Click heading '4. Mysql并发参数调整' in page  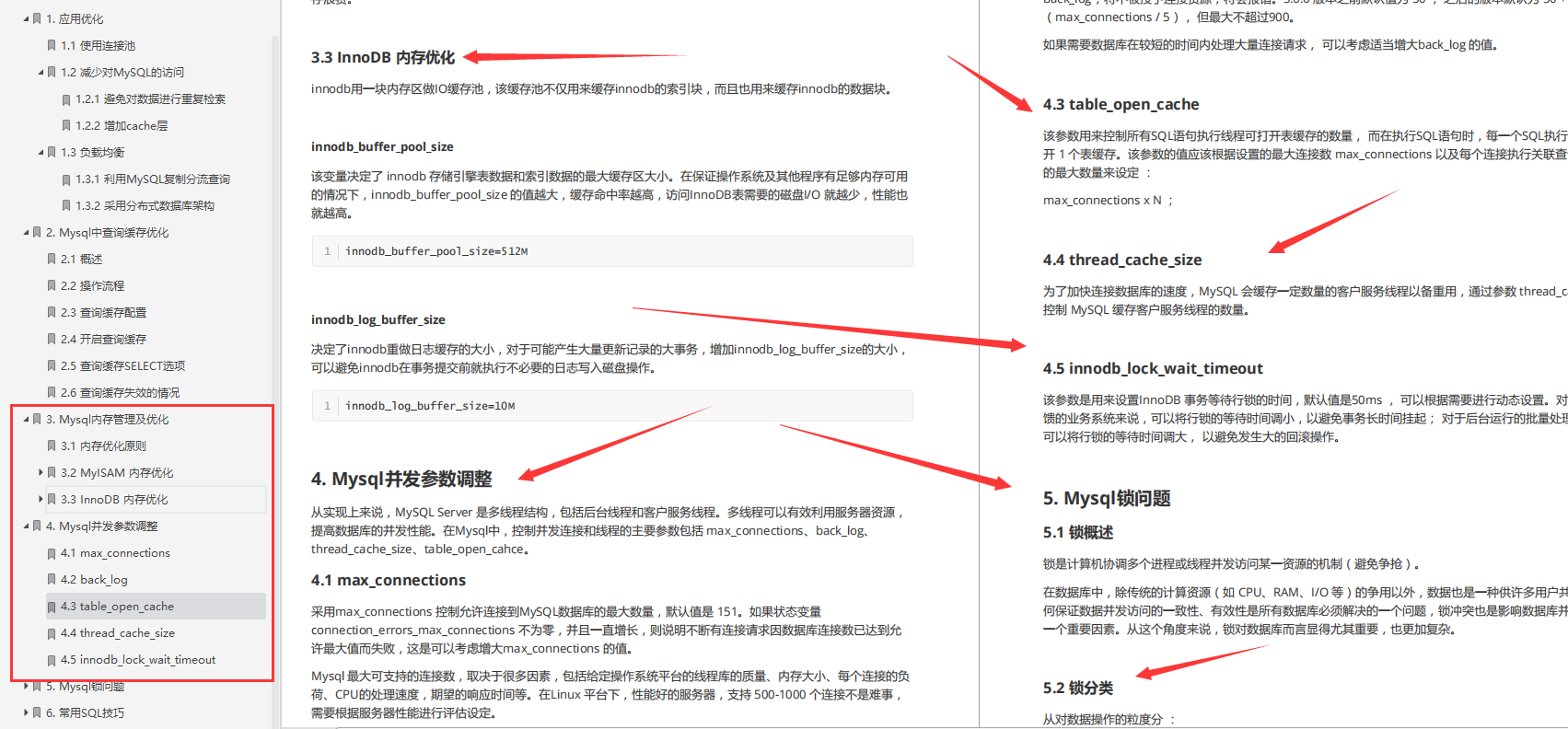coord(401,479)
